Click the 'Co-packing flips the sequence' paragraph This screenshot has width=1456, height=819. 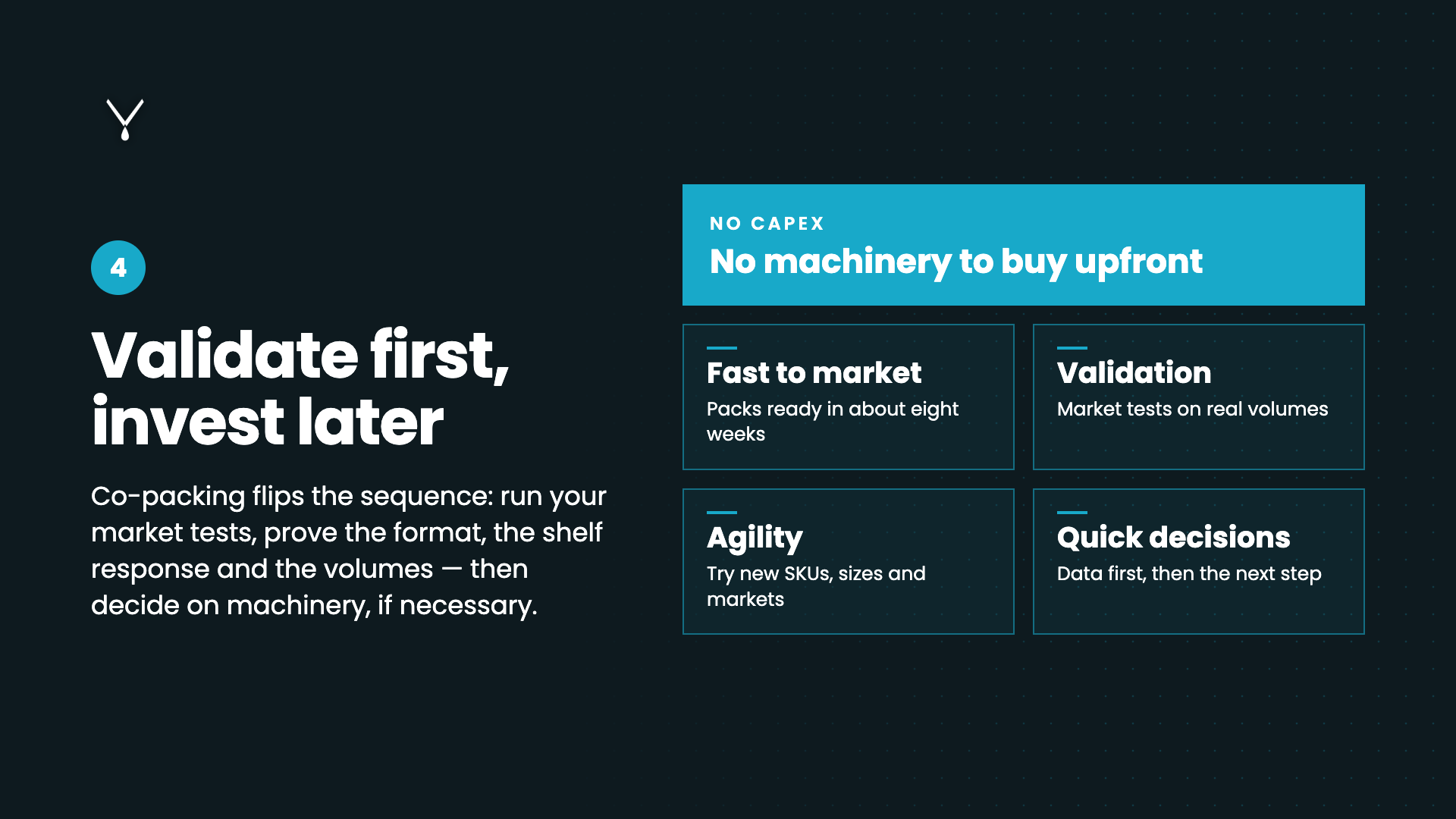pos(349,551)
